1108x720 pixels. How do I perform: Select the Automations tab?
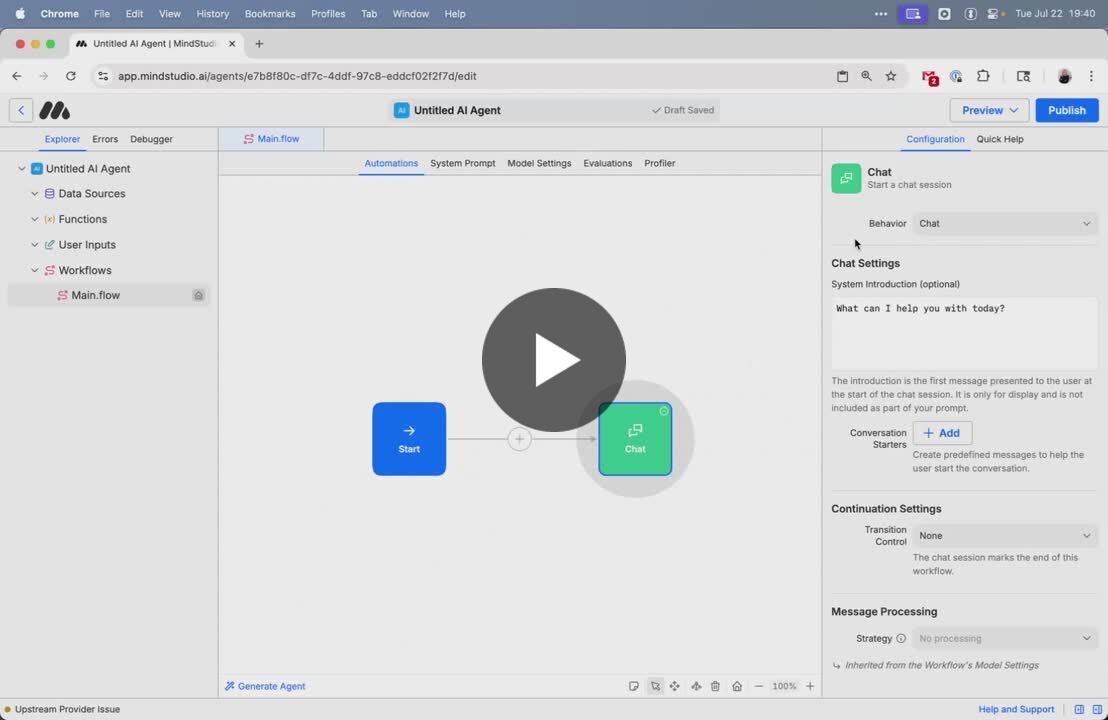pos(391,163)
